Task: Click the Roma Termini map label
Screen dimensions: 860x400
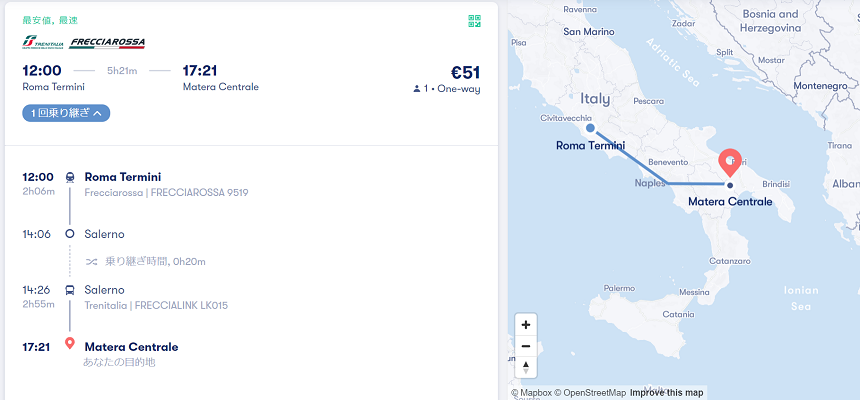Action: tap(590, 146)
